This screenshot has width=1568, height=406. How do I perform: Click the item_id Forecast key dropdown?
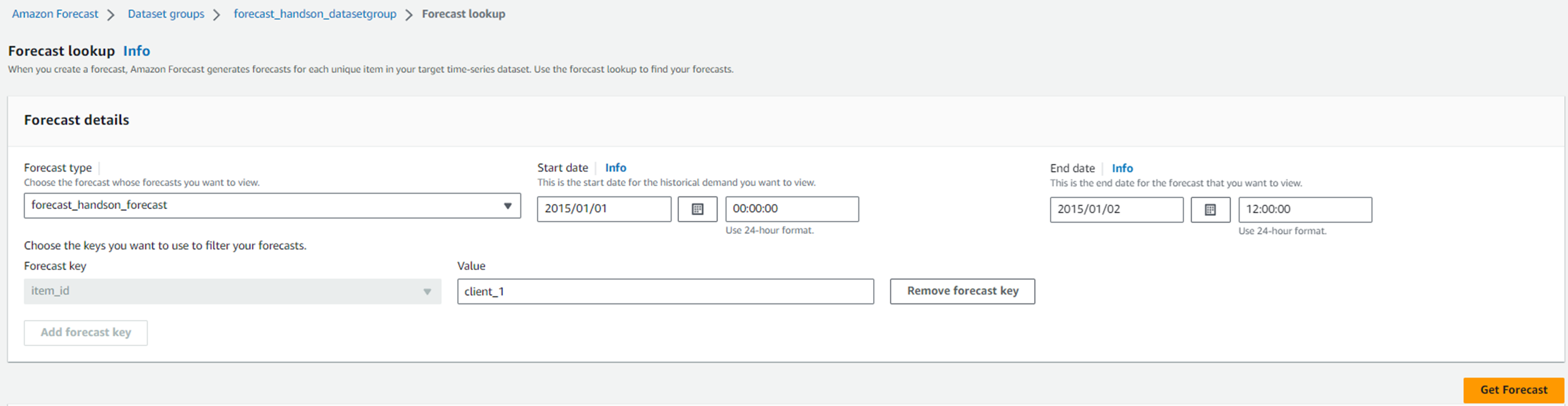pyautogui.click(x=232, y=291)
